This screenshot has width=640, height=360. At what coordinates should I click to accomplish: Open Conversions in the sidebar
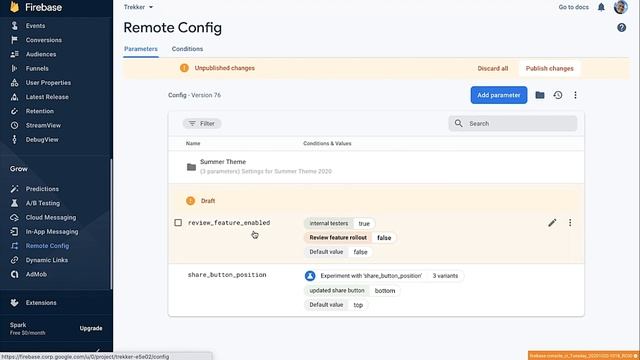click(x=44, y=40)
